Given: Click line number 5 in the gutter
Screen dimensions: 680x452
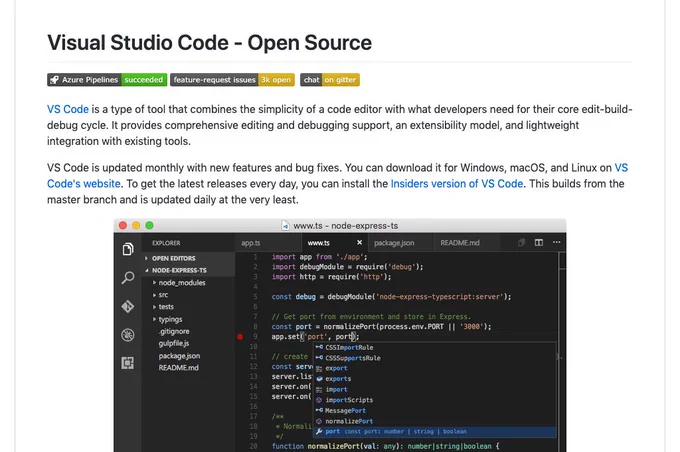Looking at the screenshot, I should 255,297.
